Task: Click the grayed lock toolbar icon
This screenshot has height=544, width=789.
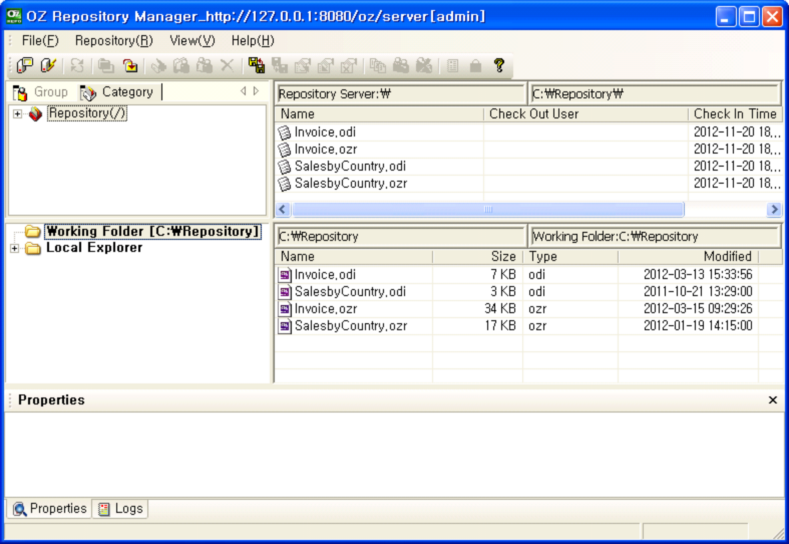Action: [476, 65]
